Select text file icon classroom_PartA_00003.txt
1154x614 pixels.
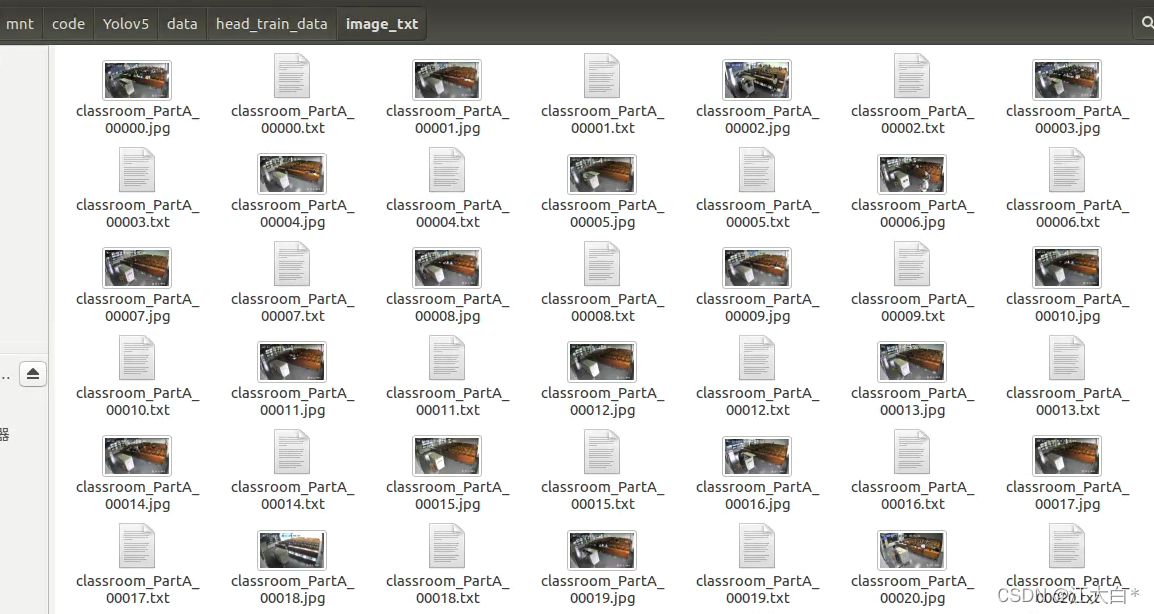[137, 170]
